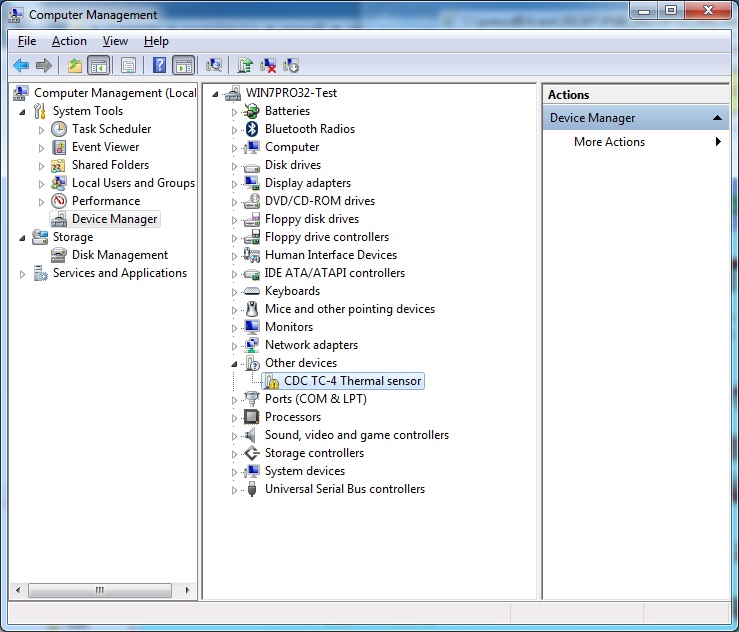Open the Action menu
The image size is (739, 632).
click(x=69, y=41)
